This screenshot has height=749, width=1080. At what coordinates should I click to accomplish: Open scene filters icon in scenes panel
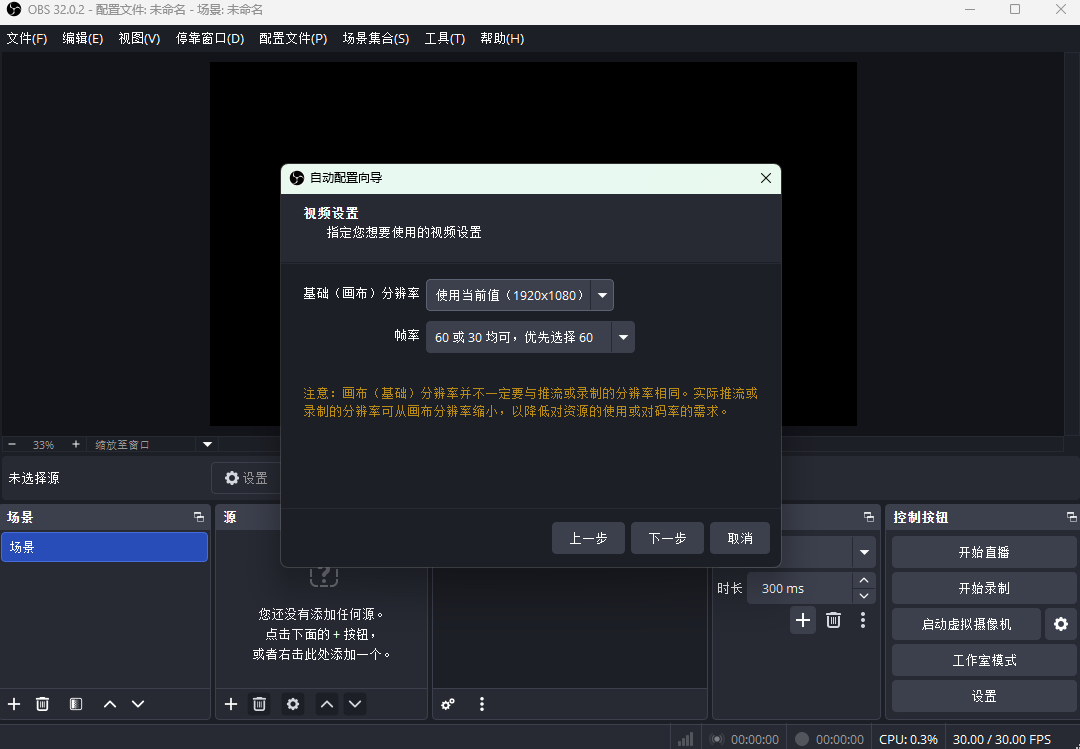[75, 704]
